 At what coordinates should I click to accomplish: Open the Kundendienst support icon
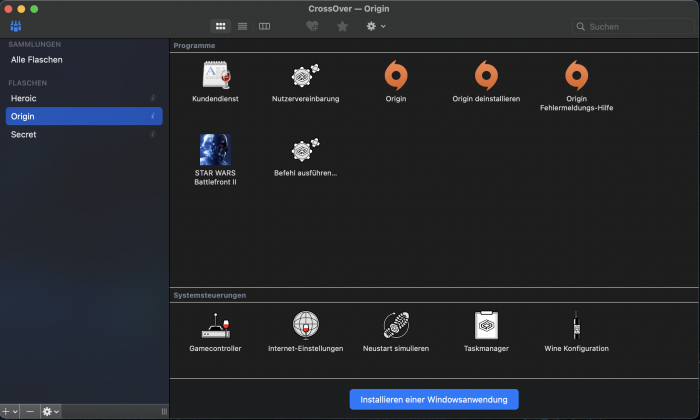215,76
